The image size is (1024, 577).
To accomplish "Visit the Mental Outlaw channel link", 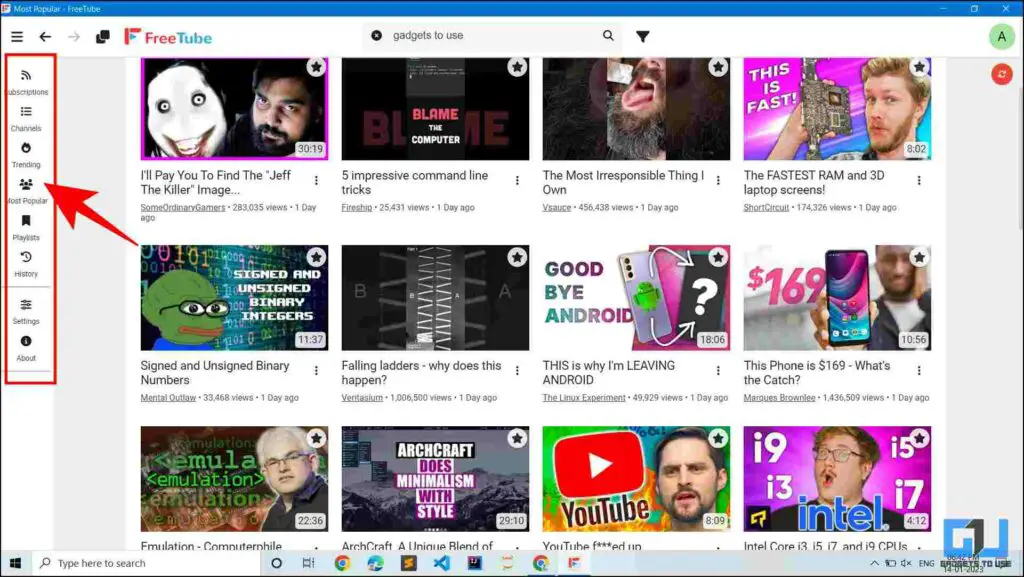I will [x=168, y=398].
